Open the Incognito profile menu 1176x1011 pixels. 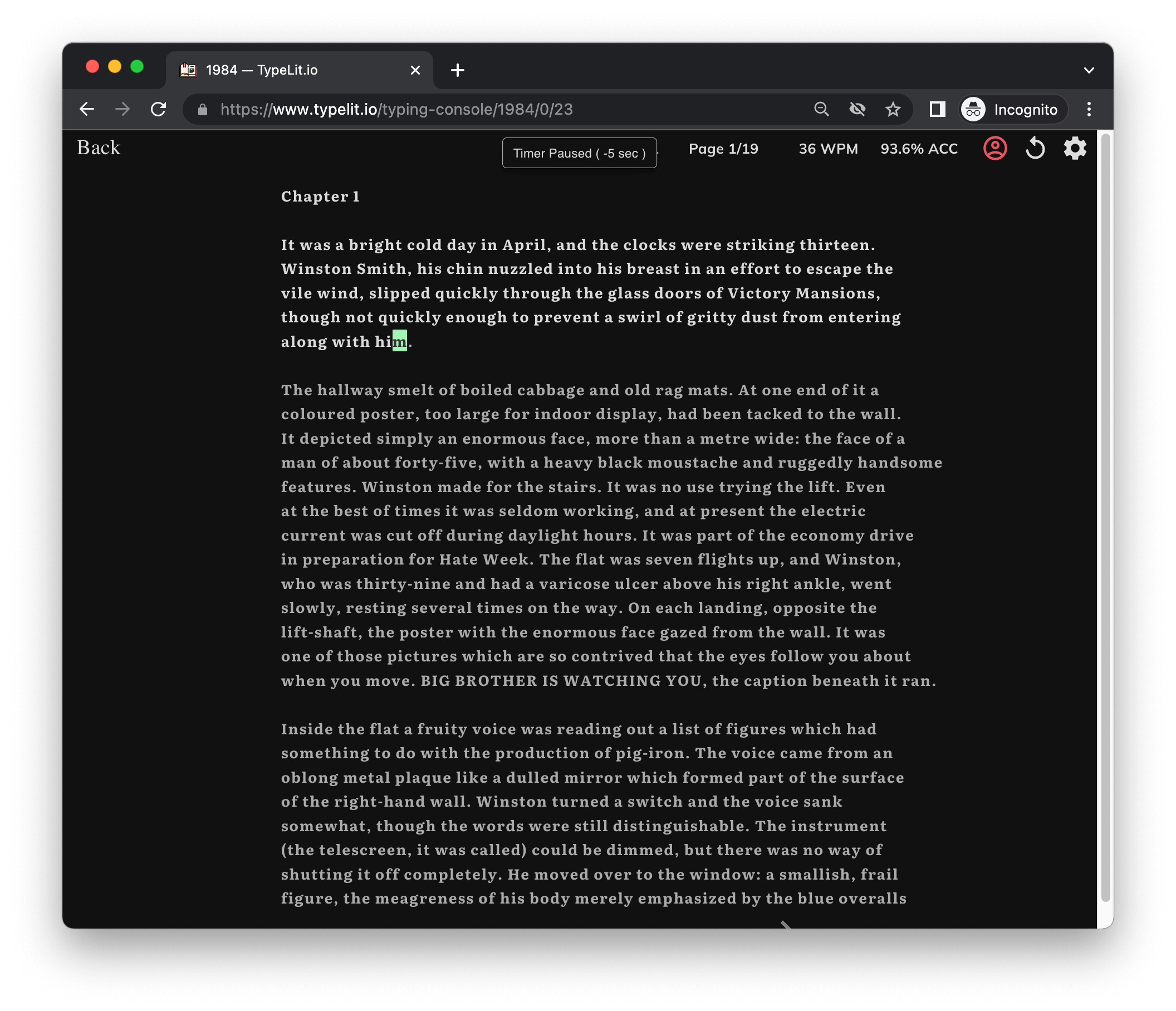pos(1013,109)
